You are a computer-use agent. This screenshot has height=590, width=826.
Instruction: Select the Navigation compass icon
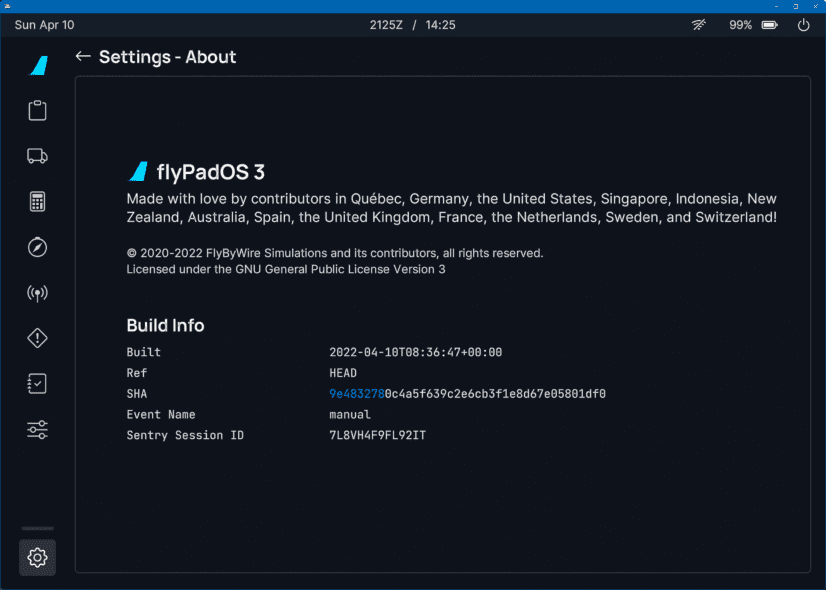pos(38,247)
